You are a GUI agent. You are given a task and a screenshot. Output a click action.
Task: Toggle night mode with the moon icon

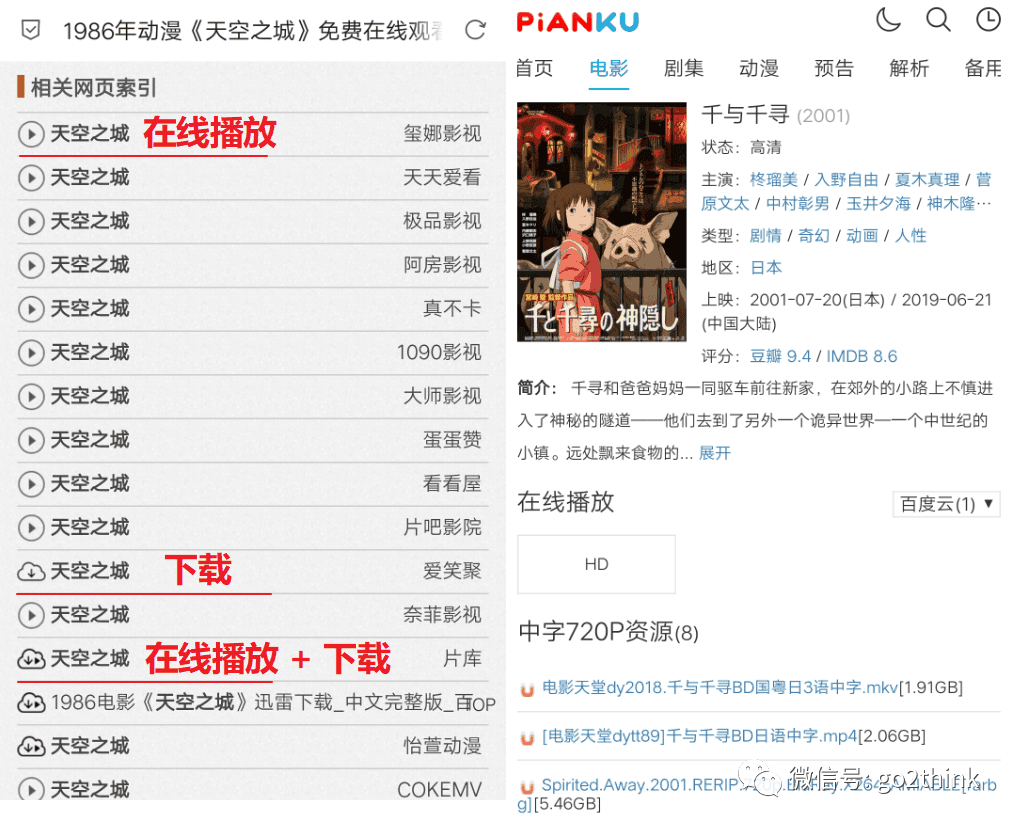pyautogui.click(x=888, y=19)
